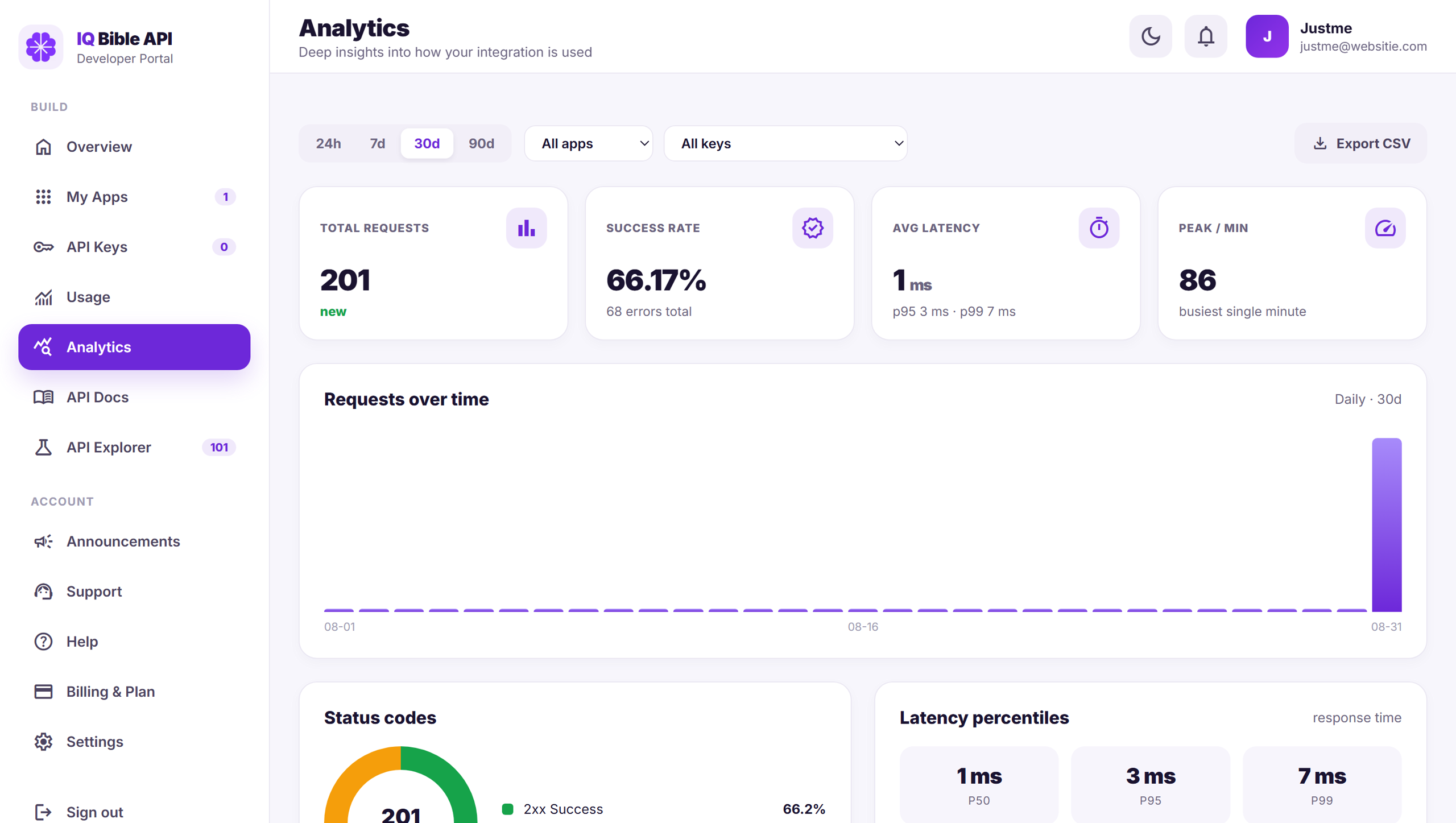This screenshot has width=1456, height=823.
Task: Click the My Apps grid icon
Action: pyautogui.click(x=43, y=197)
